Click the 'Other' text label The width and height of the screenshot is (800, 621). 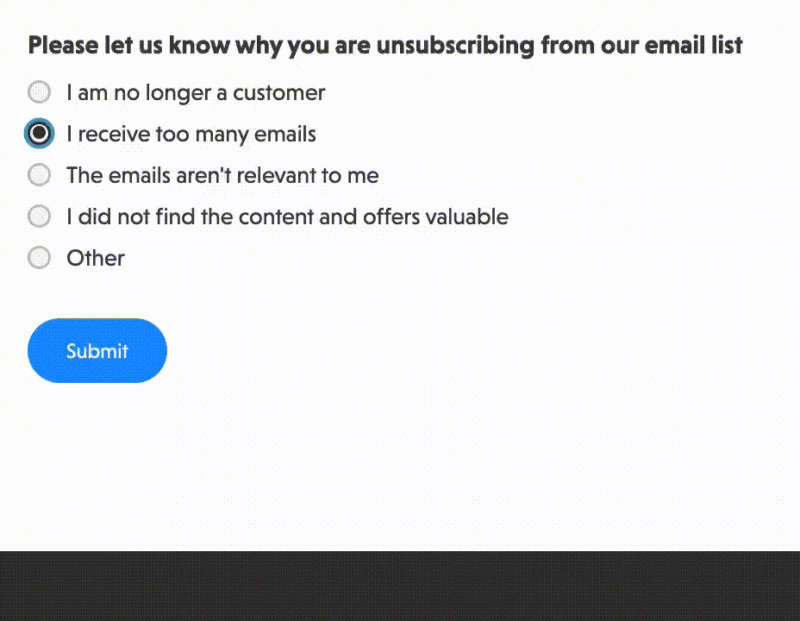click(95, 257)
